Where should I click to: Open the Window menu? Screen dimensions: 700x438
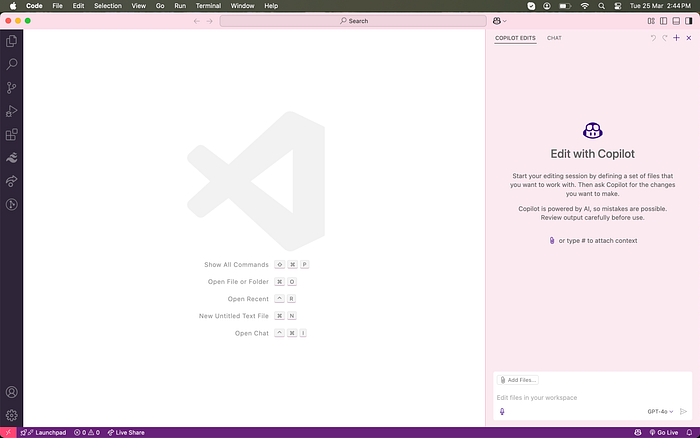242,6
